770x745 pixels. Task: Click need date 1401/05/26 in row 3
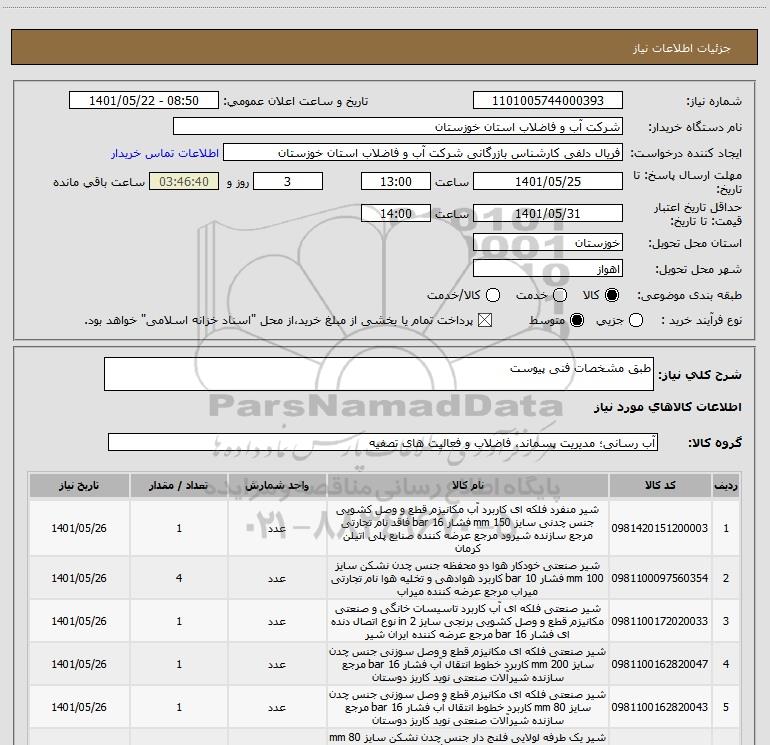(x=79, y=621)
